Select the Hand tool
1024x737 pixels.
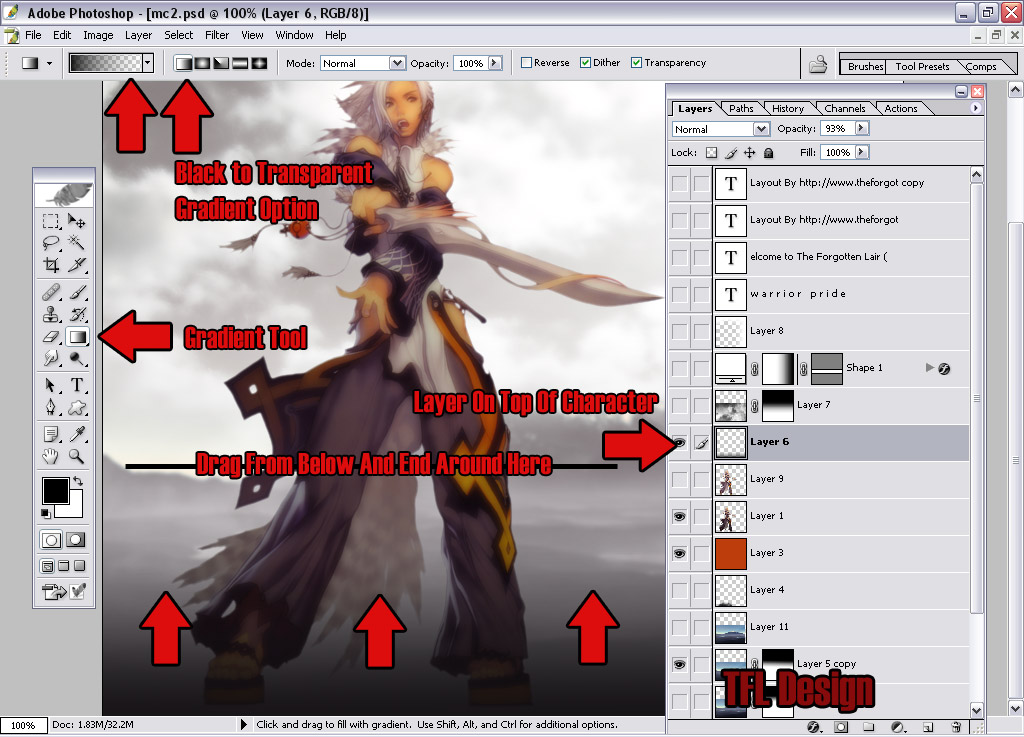51,456
